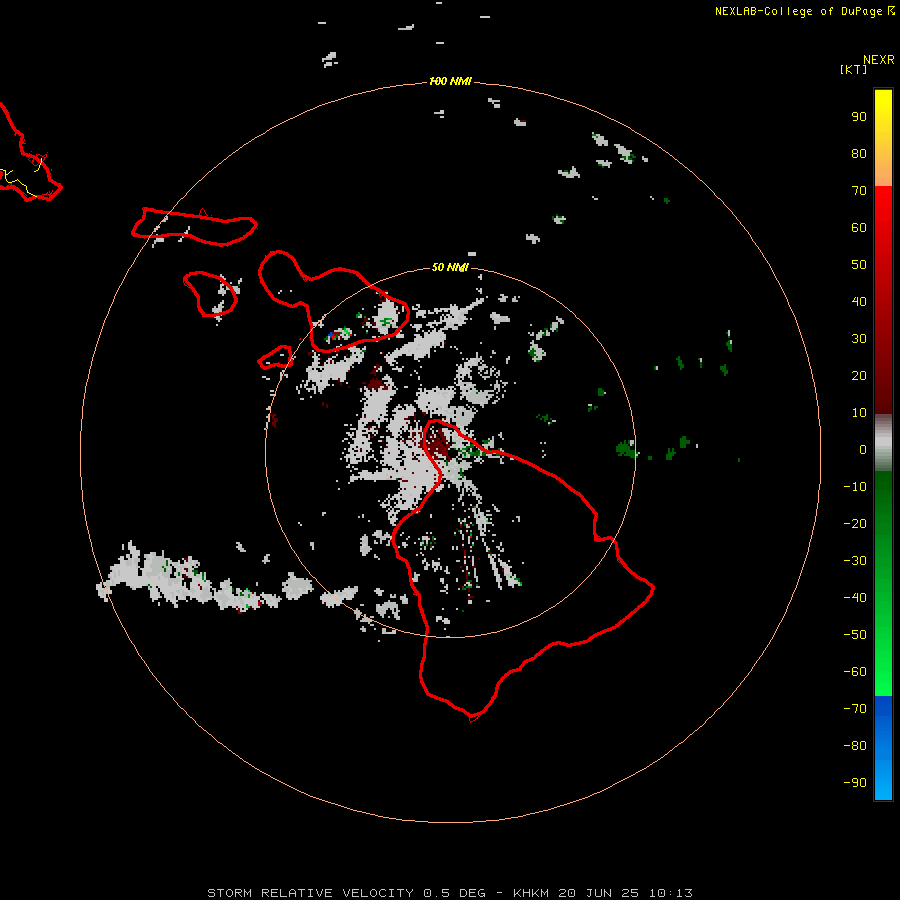This screenshot has width=900, height=900.
Task: Click the 0 value on velocity scale
Action: tap(863, 450)
